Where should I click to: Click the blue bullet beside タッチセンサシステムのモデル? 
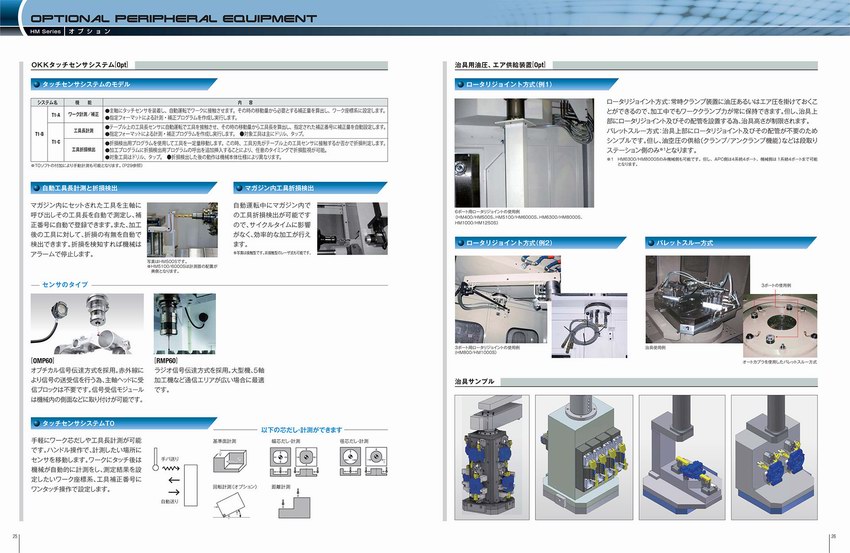pos(37,87)
